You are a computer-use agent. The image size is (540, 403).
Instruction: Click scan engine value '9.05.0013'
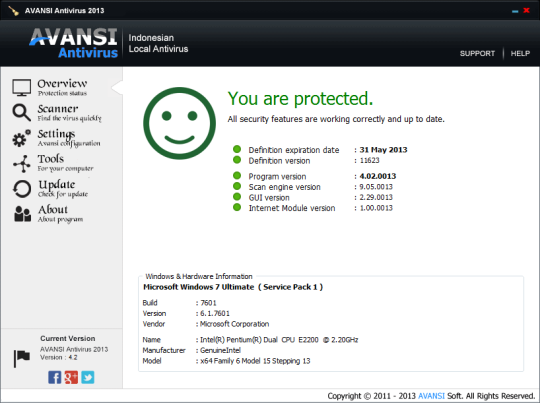[376, 187]
